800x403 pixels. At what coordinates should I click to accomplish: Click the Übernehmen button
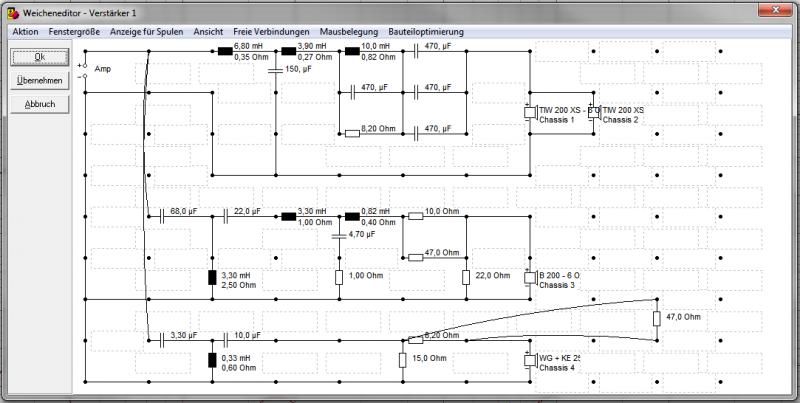(x=40, y=81)
